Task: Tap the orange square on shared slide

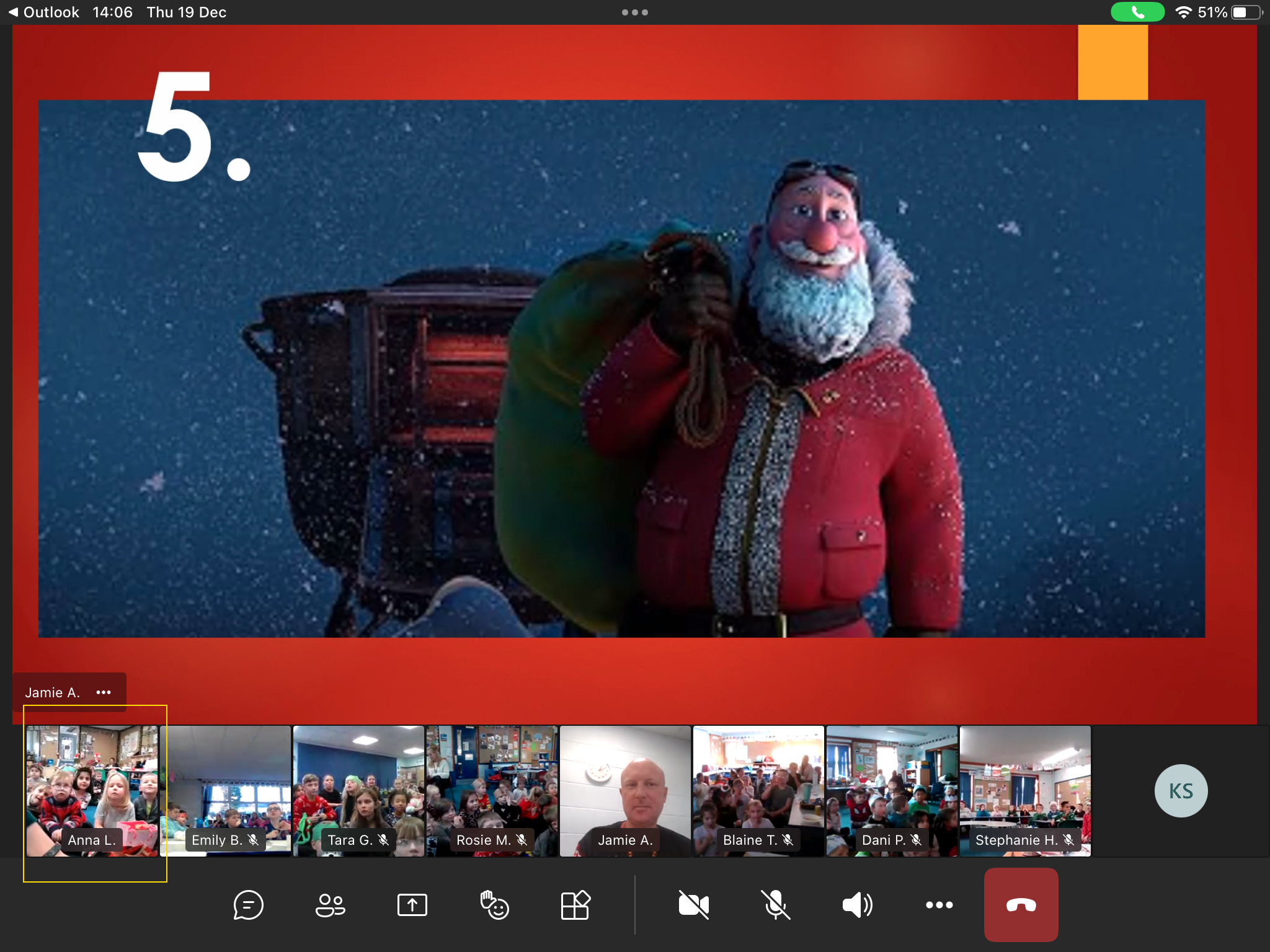Action: pos(1112,62)
